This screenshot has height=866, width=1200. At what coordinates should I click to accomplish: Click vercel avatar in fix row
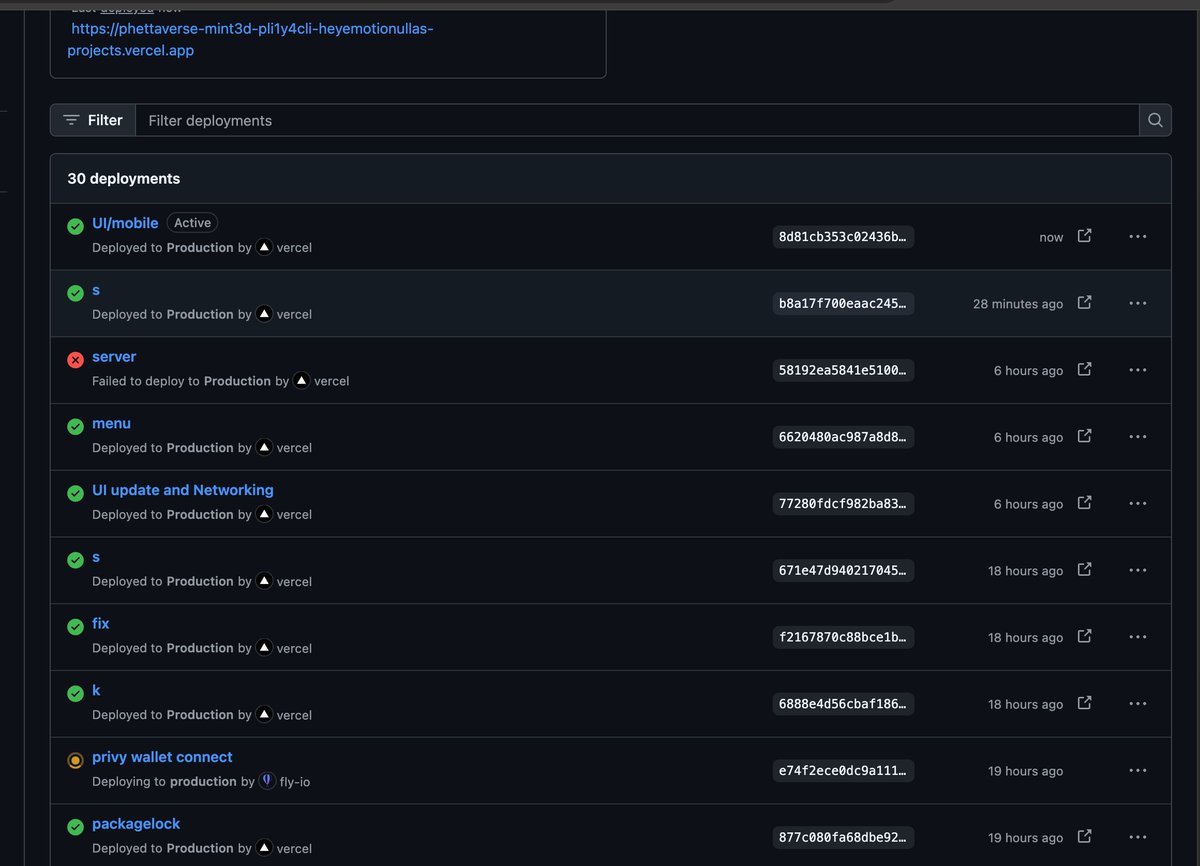264,648
